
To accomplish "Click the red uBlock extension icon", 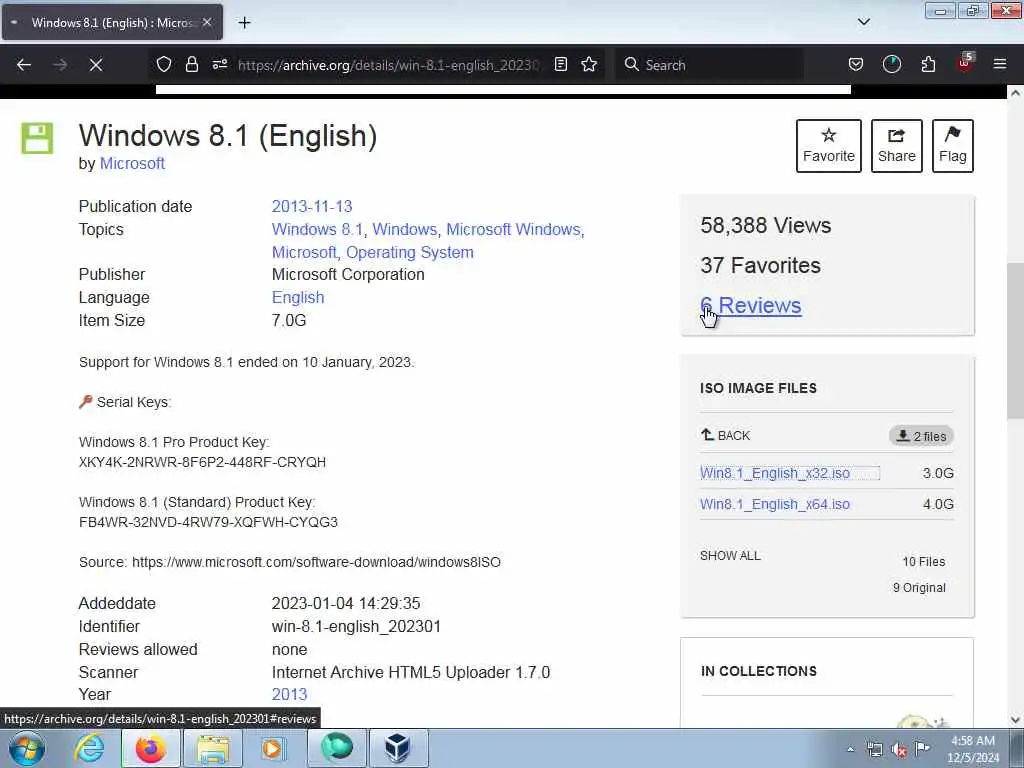I will pos(965,63).
